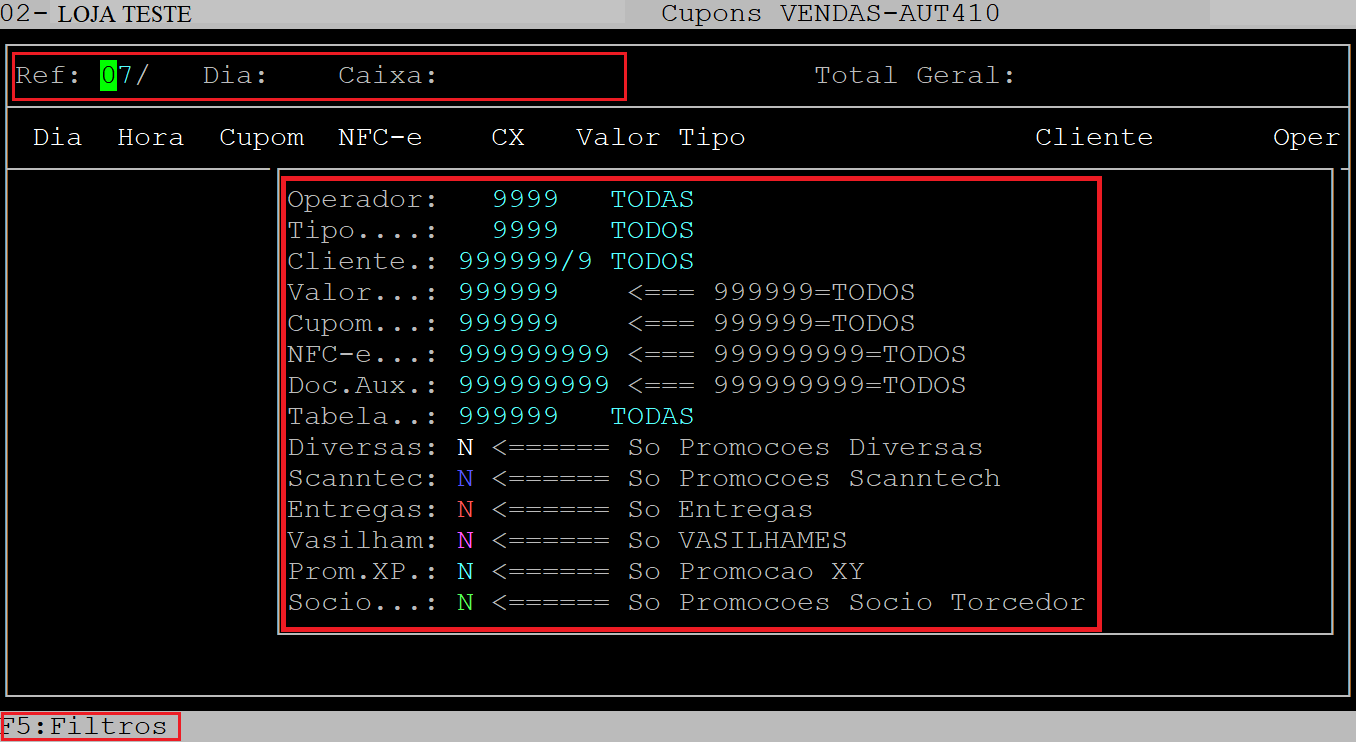Toggle the Diversas N flag
The height and width of the screenshot is (742, 1356).
[465, 447]
